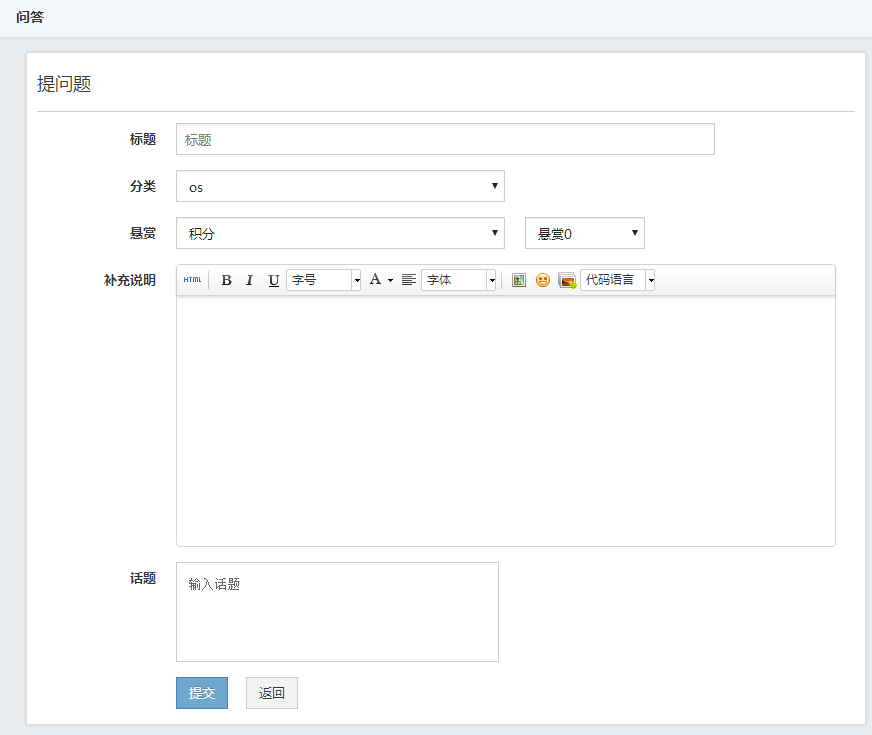Open the 字号 font size dropdown
This screenshot has width=872, height=735.
click(x=324, y=280)
